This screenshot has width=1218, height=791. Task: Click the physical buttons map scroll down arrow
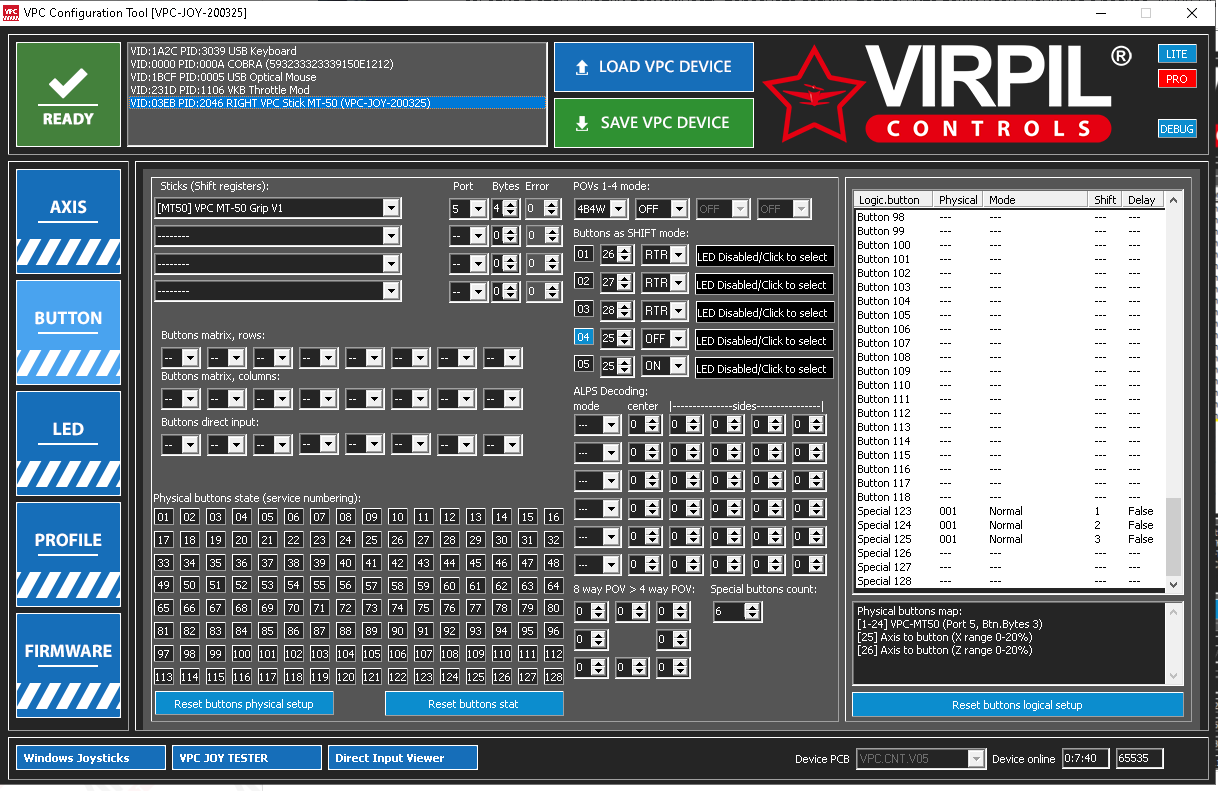[1174, 677]
